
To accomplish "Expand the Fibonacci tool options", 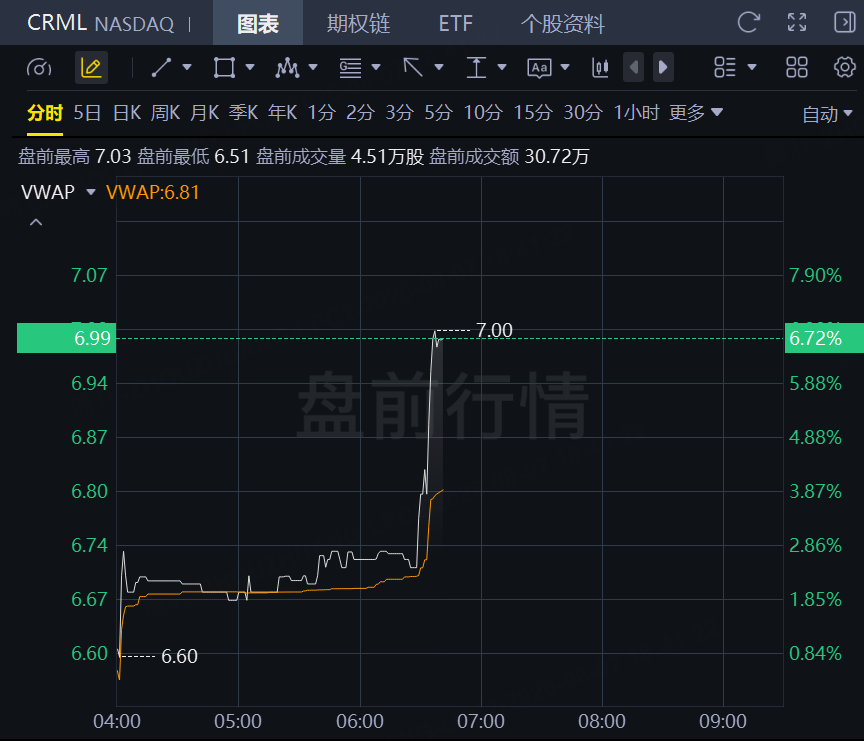I will coord(376,67).
